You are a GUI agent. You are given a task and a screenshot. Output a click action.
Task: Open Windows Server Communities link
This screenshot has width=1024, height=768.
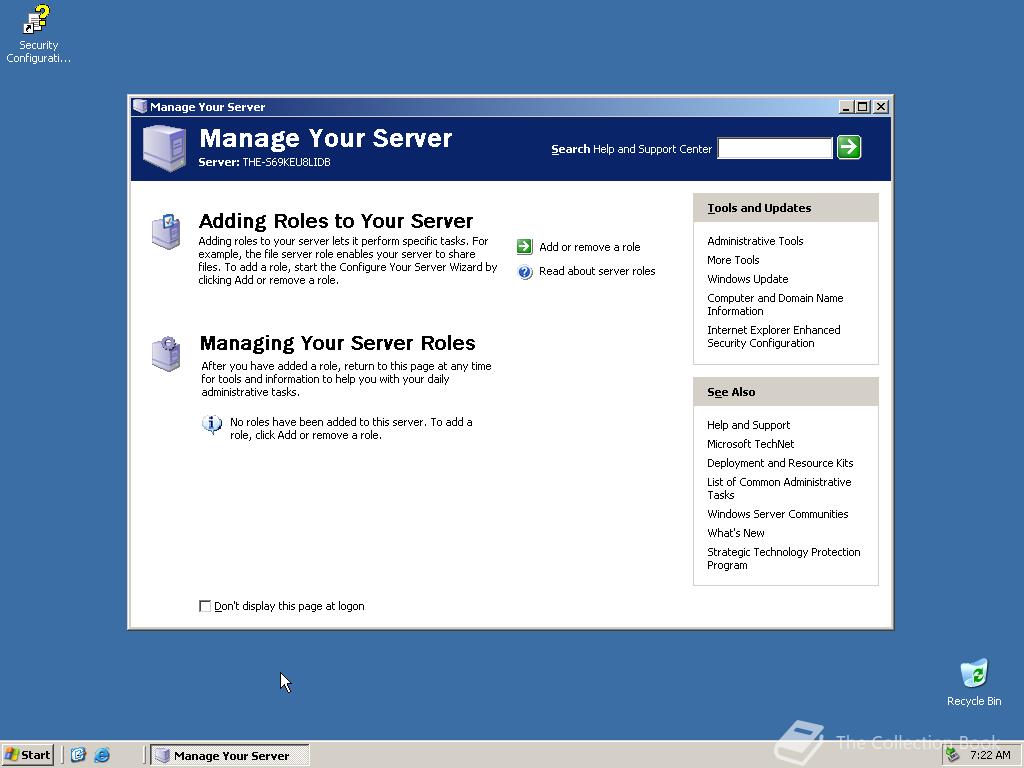pos(777,514)
